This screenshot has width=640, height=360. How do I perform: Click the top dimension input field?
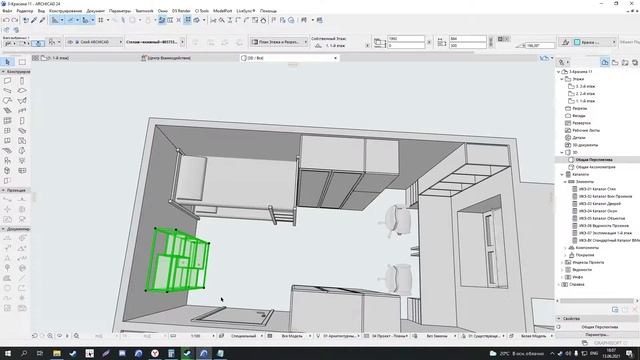click(x=406, y=38)
